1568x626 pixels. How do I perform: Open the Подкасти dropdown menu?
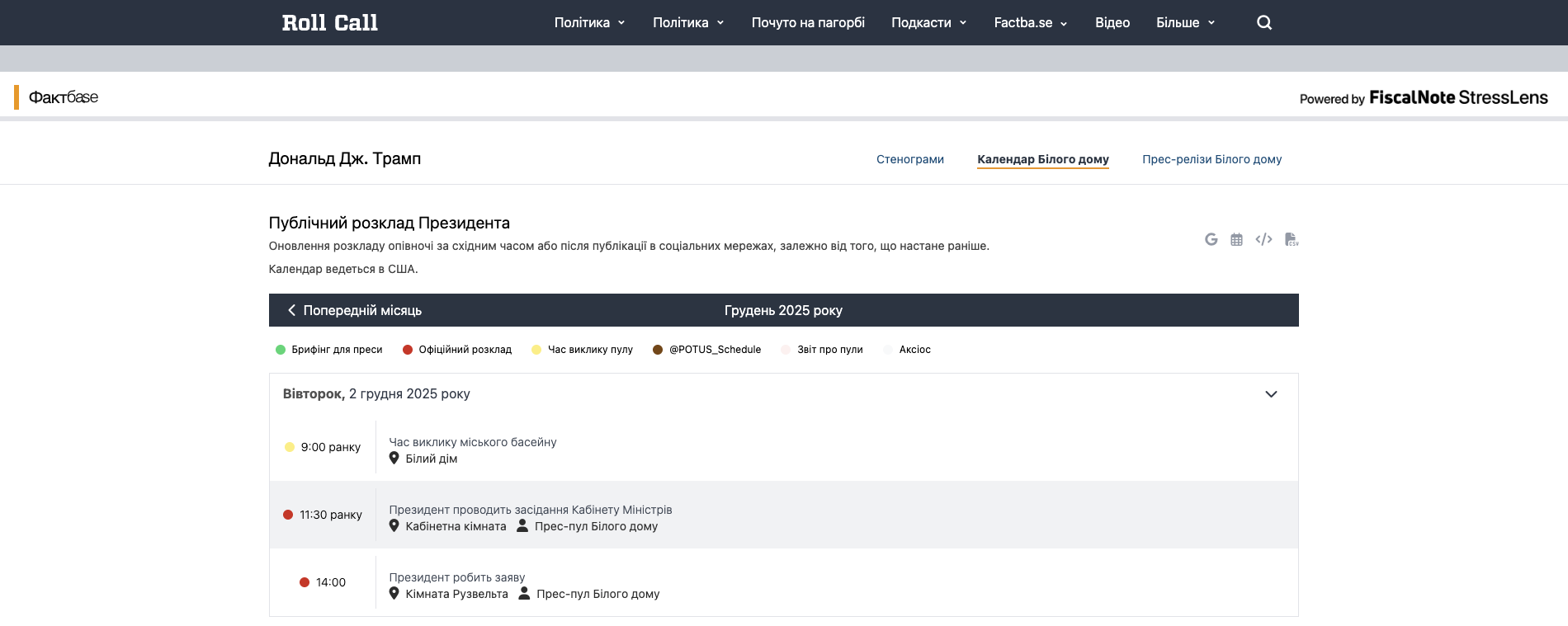(928, 22)
